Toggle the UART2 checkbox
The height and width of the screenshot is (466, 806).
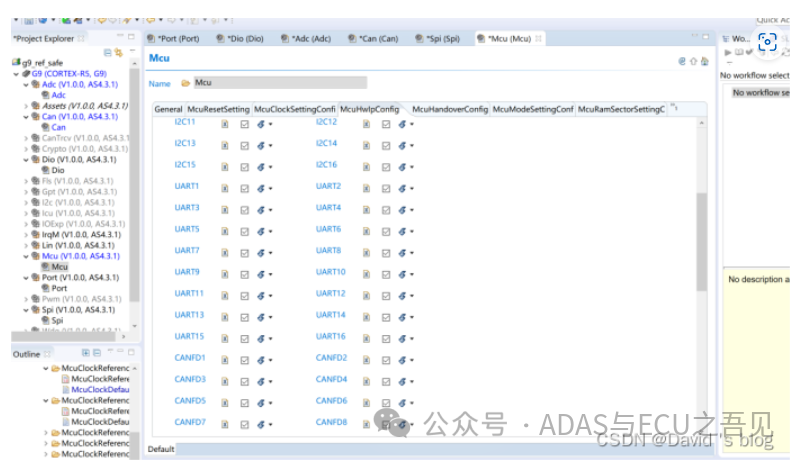386,189
